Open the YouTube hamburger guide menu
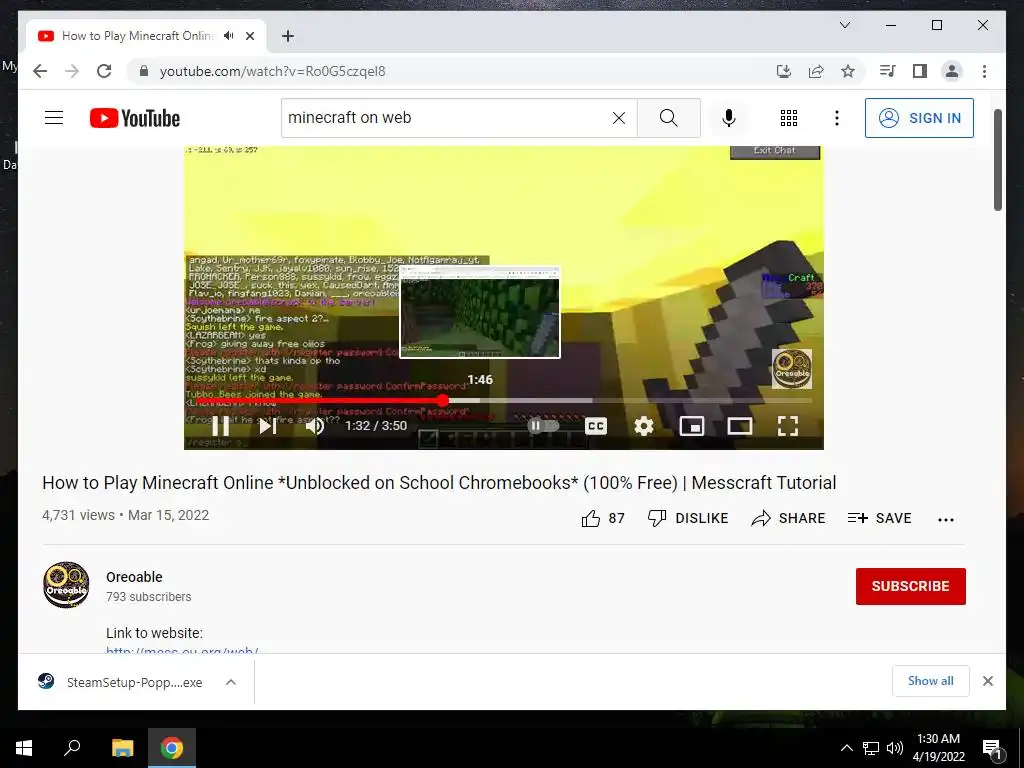 pyautogui.click(x=54, y=118)
